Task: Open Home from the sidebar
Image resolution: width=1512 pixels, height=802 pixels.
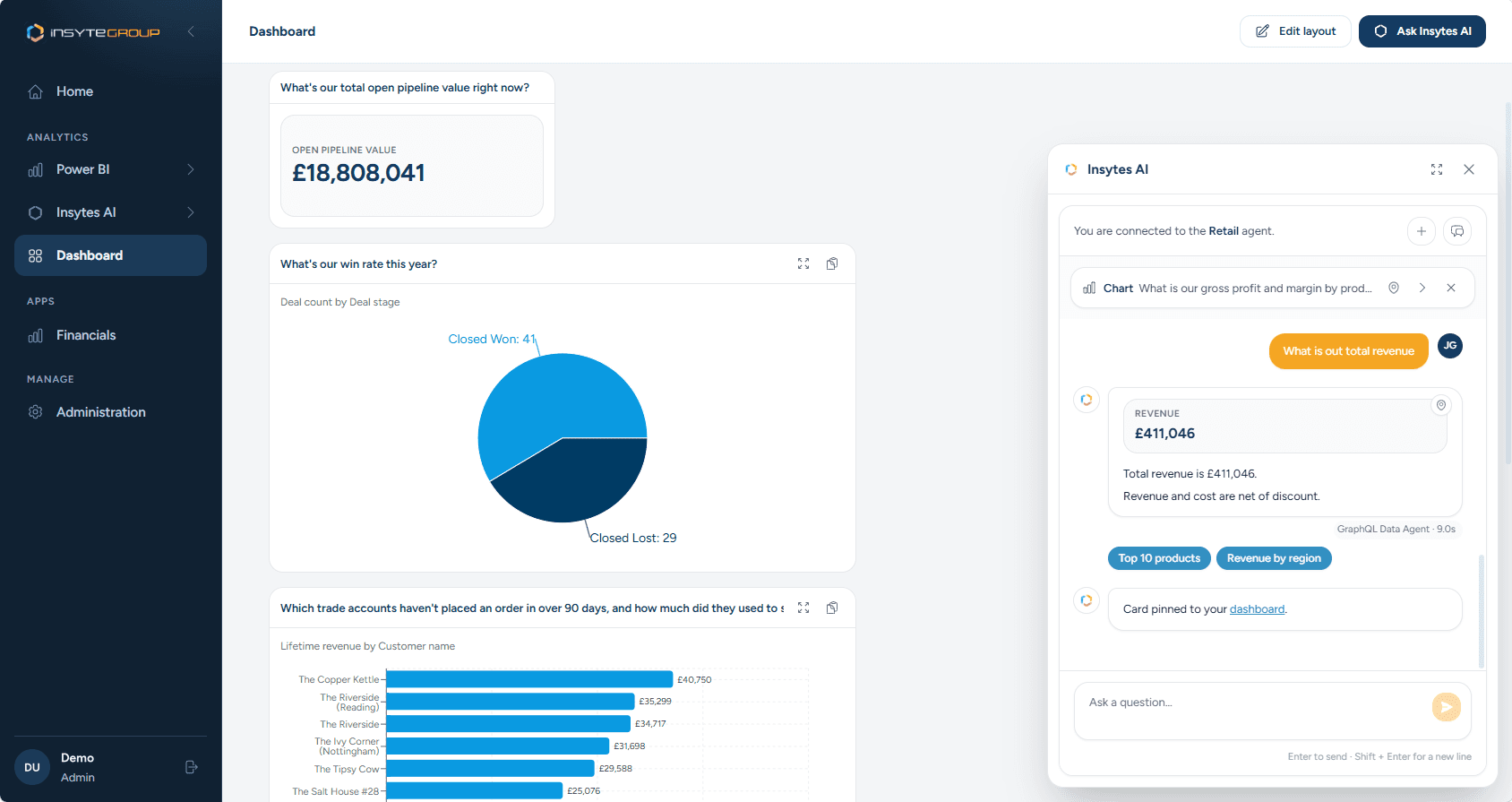Action: (110, 91)
